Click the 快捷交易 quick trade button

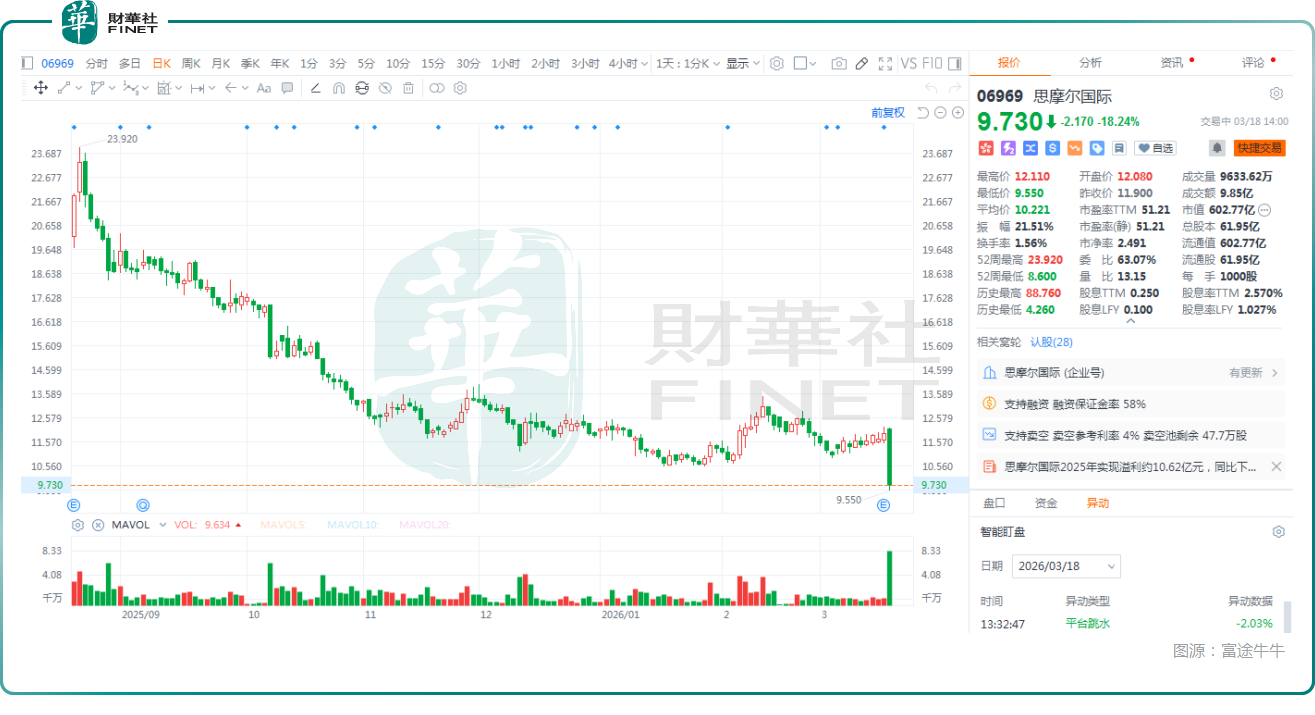(1259, 148)
